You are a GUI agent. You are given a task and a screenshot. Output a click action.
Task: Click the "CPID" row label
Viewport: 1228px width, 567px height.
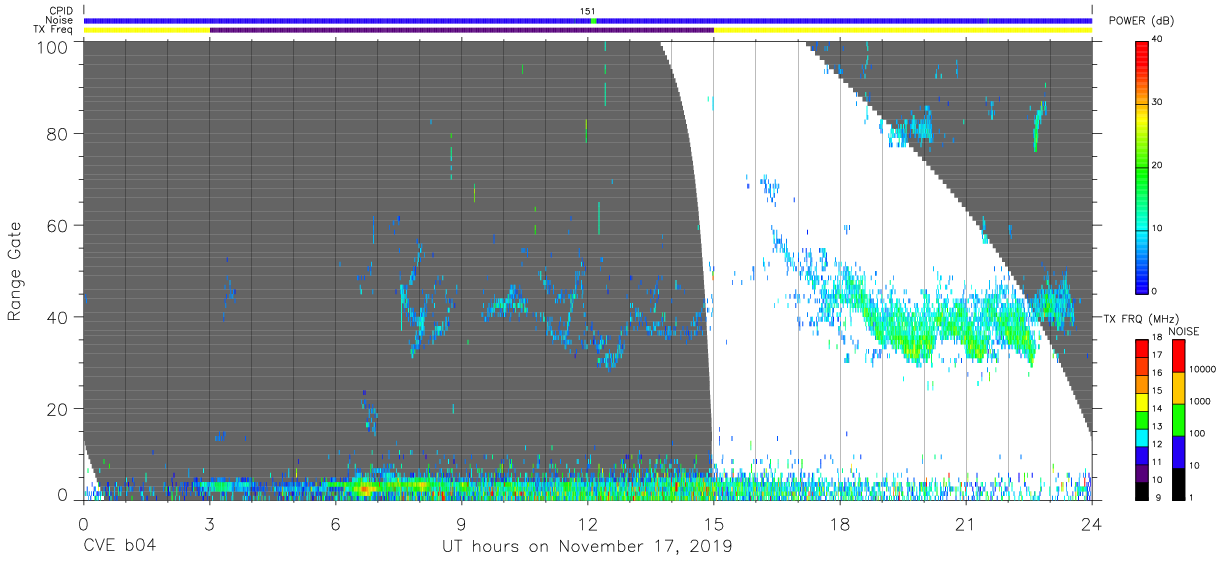tap(59, 11)
